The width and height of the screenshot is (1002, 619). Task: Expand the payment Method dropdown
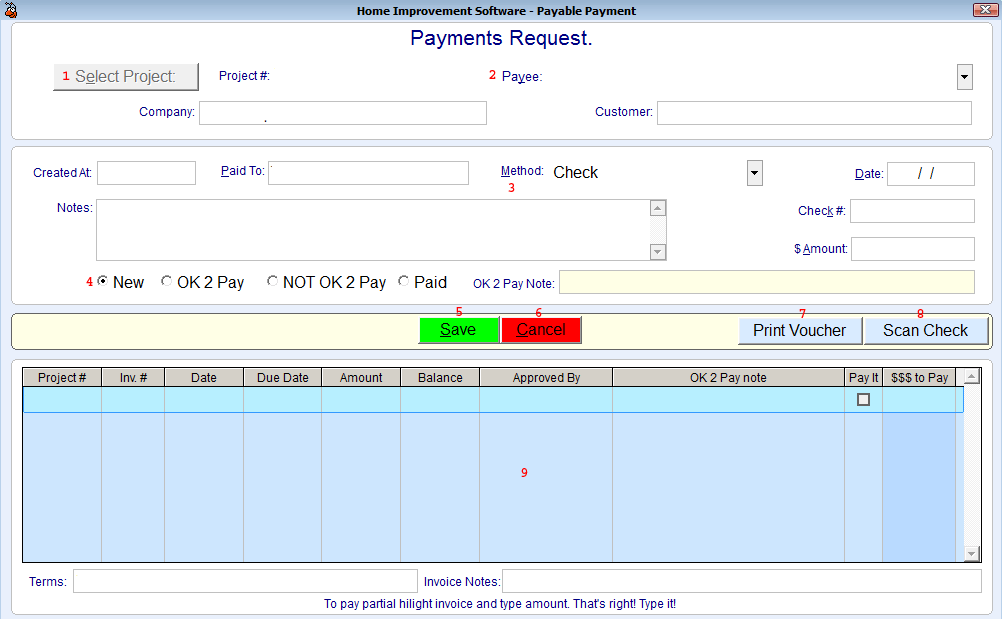(x=755, y=173)
